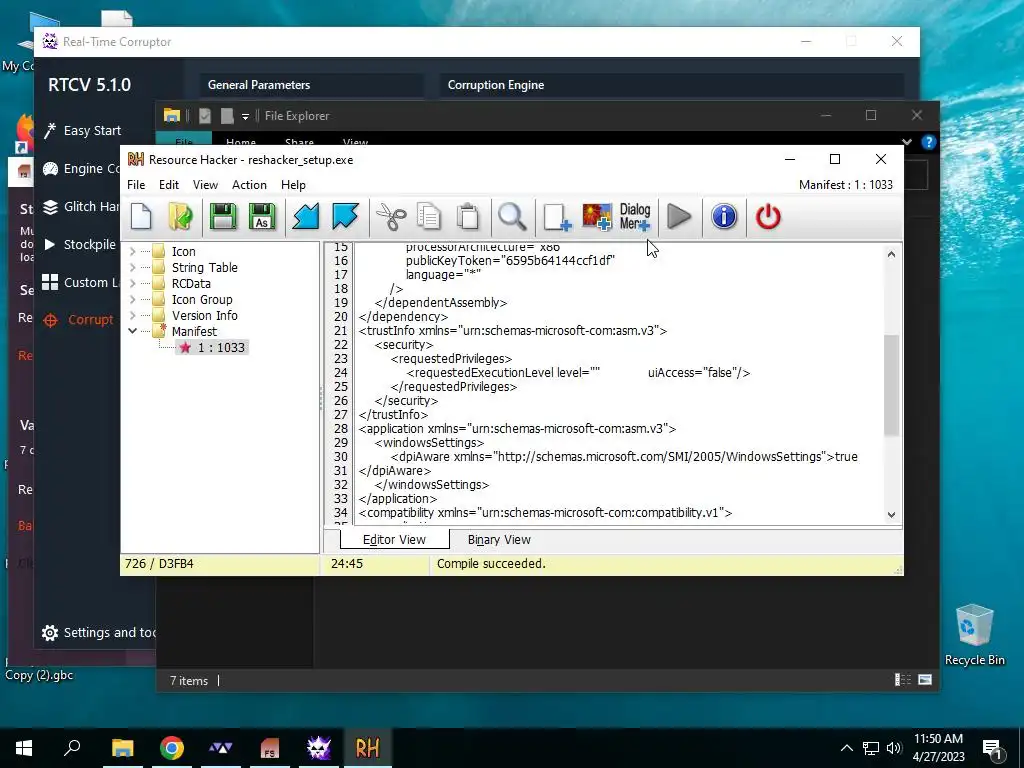Screen dimensions: 1024x768
Task: Select the String Table folder label
Action: coord(204,268)
